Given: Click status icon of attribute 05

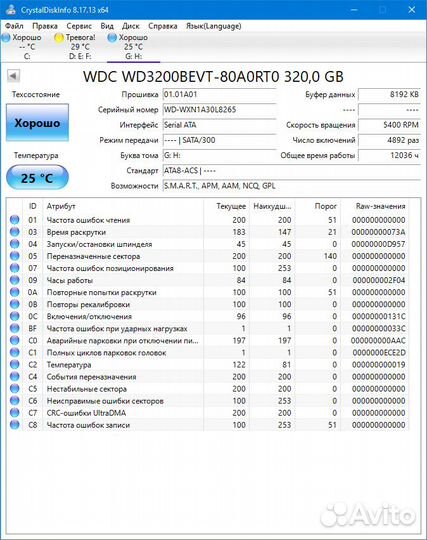Looking at the screenshot, I should [14, 256].
